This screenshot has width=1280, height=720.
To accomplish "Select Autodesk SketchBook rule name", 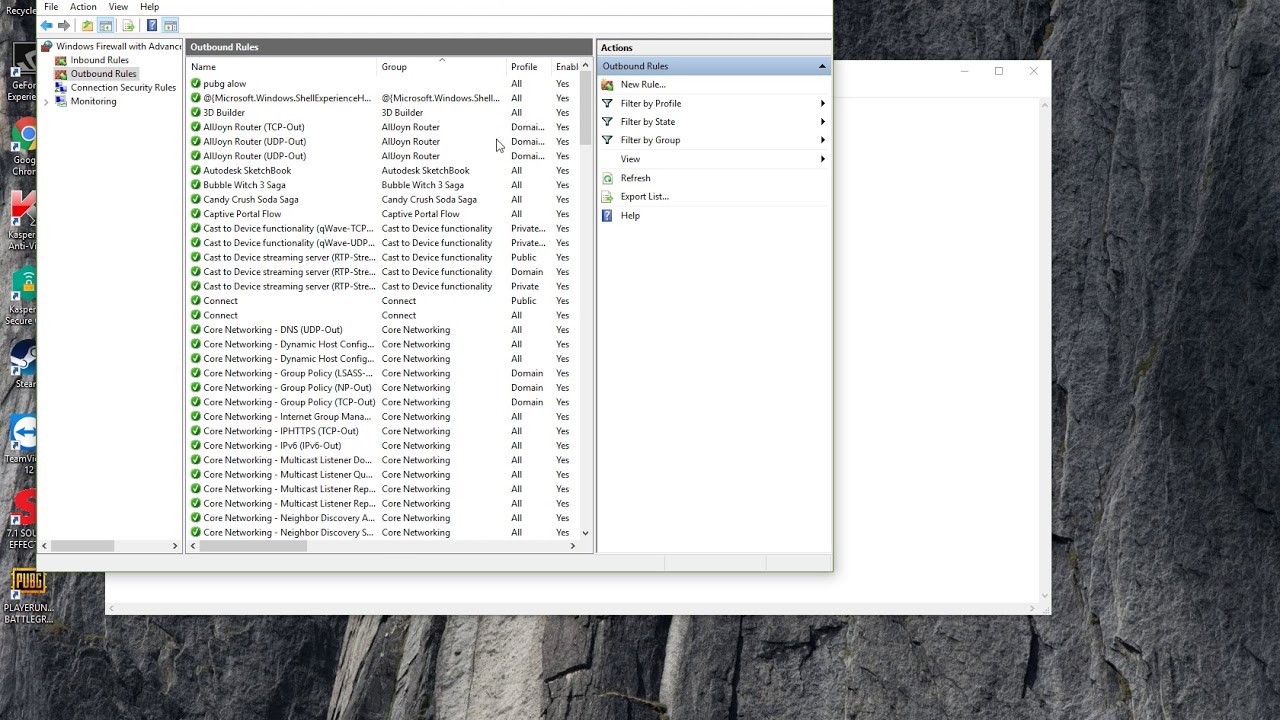I will 247,171.
